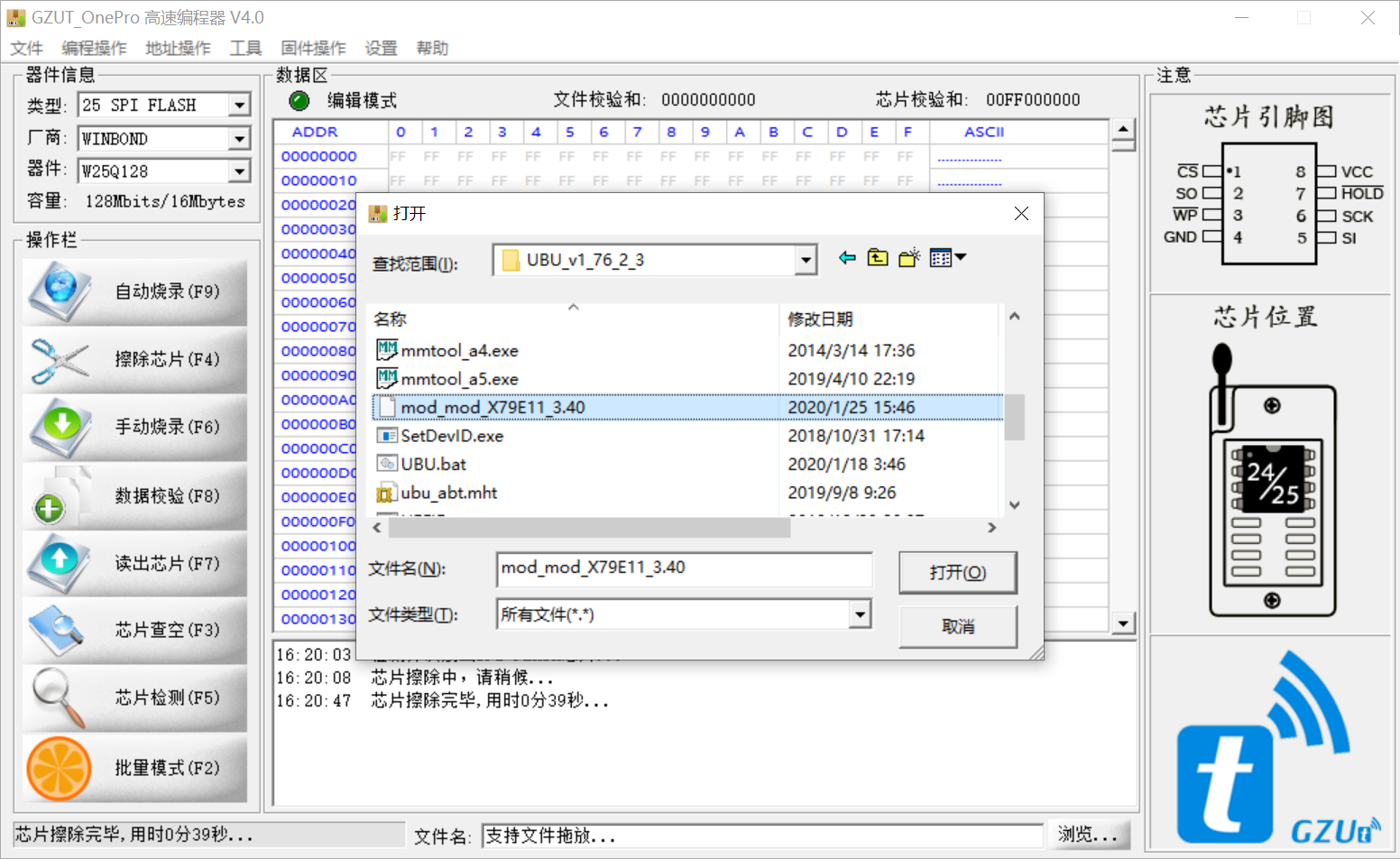Open the 固件操作 menu

(x=313, y=48)
